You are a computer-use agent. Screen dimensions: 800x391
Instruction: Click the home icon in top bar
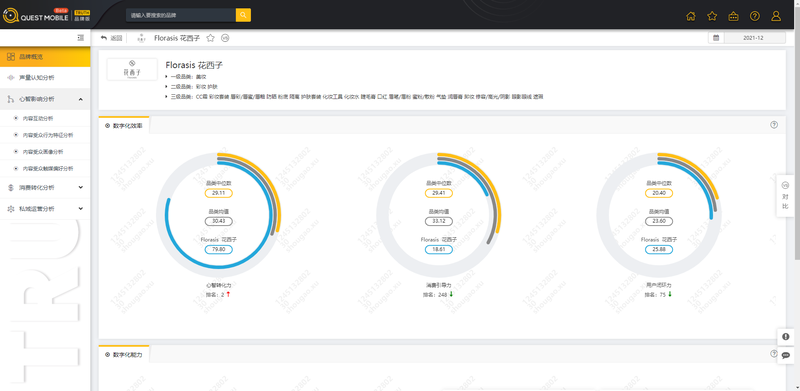(x=690, y=16)
